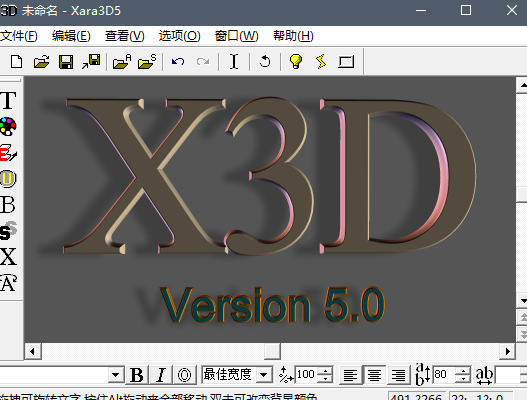Toggle italic text formatting
Image resolution: width=527 pixels, height=400 pixels.
tap(161, 375)
